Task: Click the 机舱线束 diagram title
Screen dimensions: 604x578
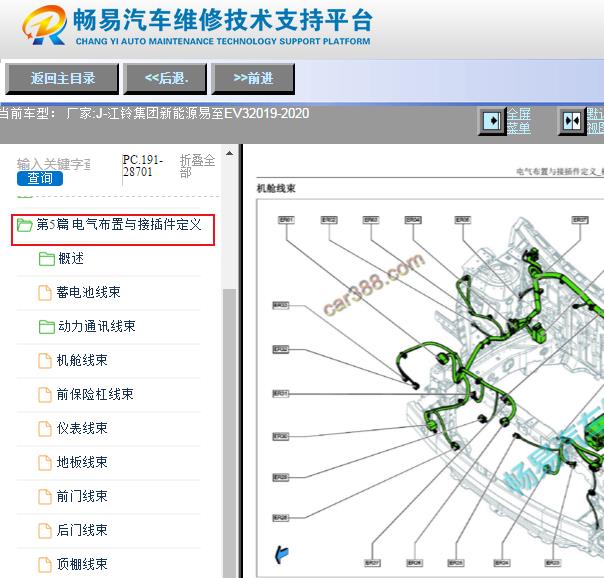Action: 276,188
